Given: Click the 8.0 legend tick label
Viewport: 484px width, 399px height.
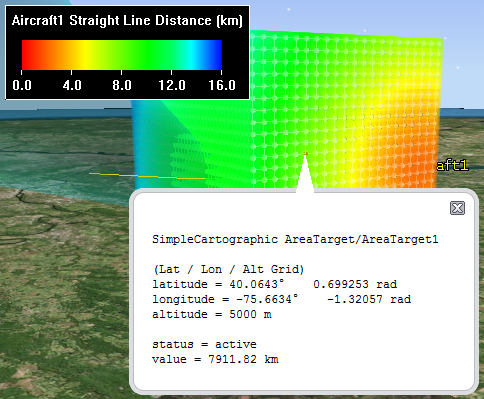Looking at the screenshot, I should [x=122, y=85].
